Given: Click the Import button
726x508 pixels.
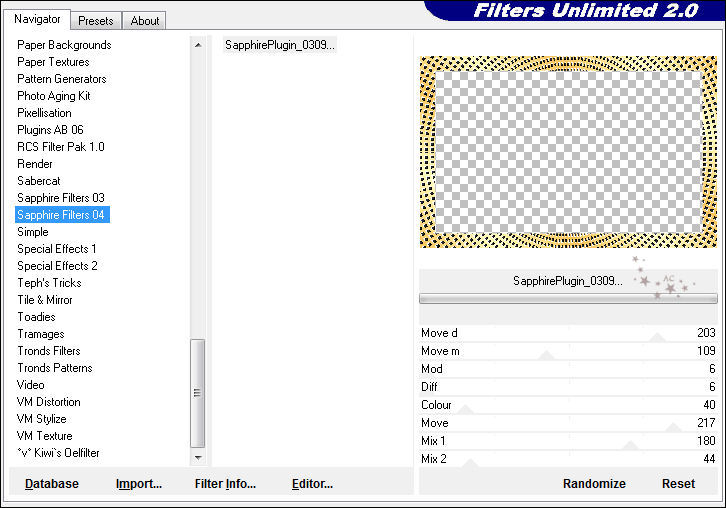Looking at the screenshot, I should [x=139, y=484].
